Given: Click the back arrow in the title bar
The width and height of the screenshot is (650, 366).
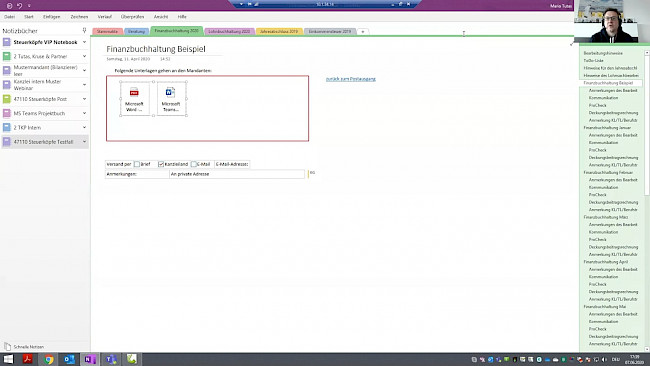Looking at the screenshot, I should click(10, 6).
